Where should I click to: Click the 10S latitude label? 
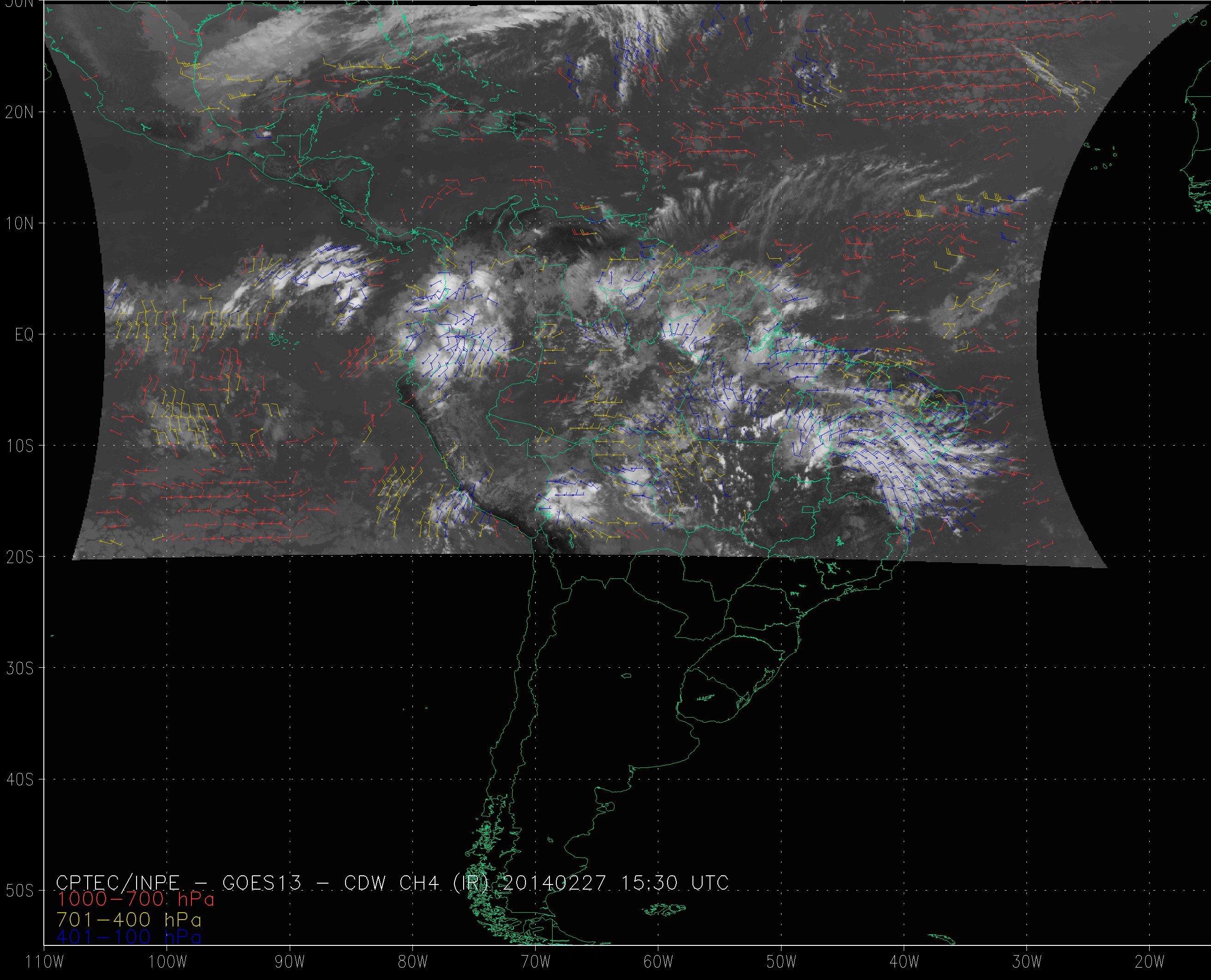20,446
